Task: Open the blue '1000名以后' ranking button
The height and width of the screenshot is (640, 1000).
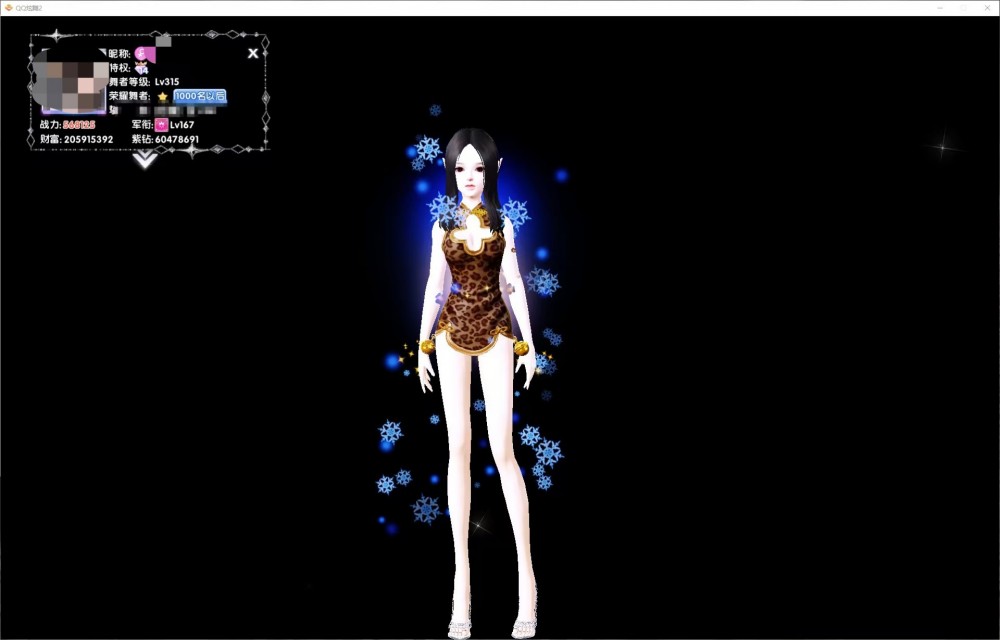Action: [x=200, y=96]
